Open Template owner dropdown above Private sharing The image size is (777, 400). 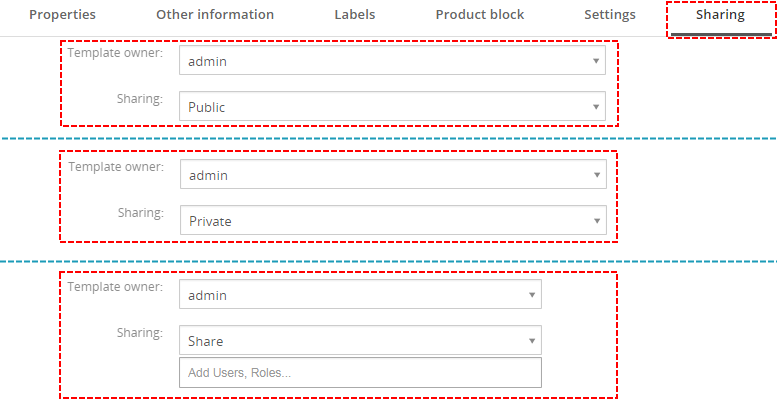(392, 175)
